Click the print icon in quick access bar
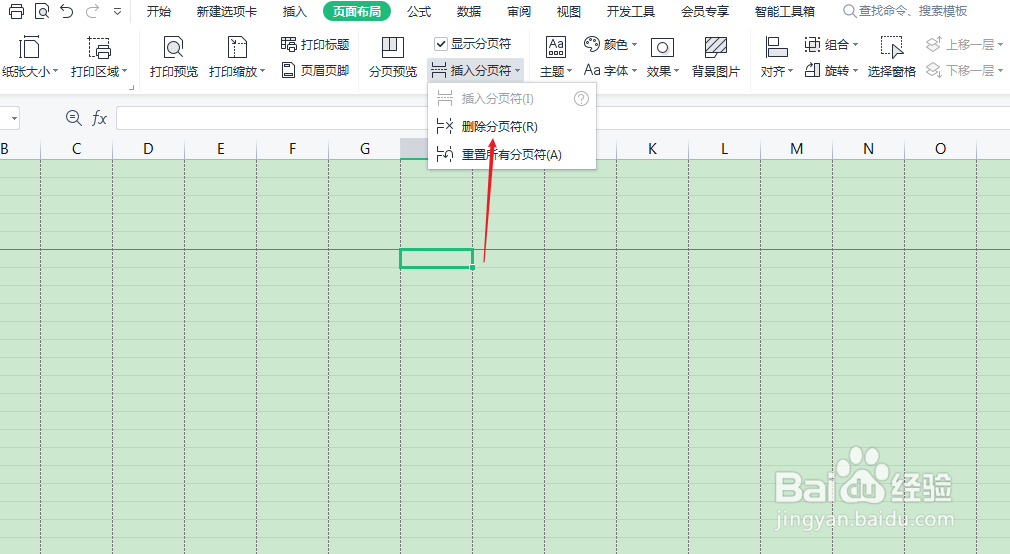 pos(16,11)
